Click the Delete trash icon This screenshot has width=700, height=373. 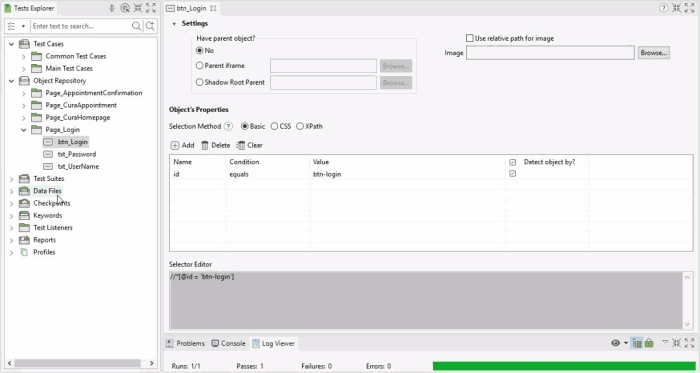point(205,145)
